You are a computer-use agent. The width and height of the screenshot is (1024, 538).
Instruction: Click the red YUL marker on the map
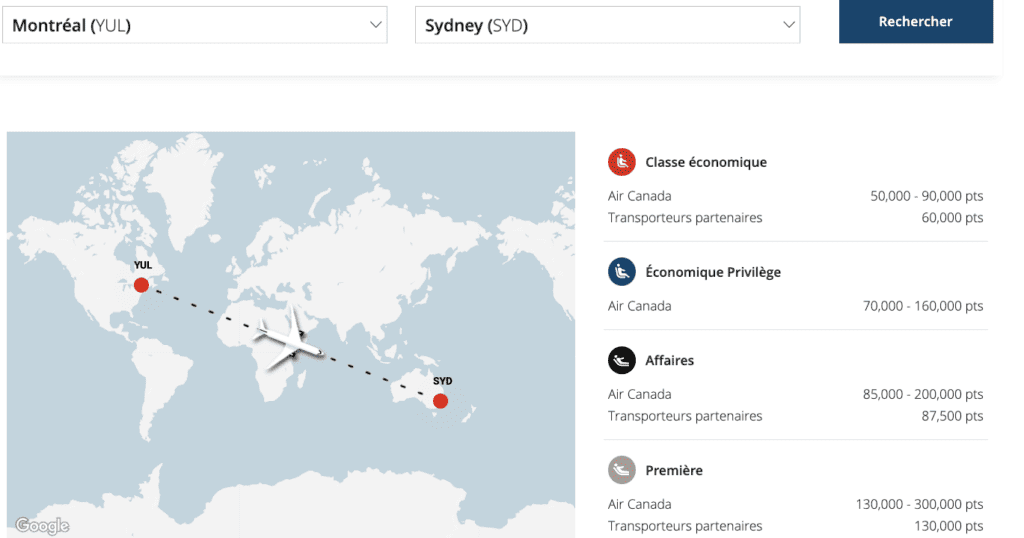(x=141, y=285)
